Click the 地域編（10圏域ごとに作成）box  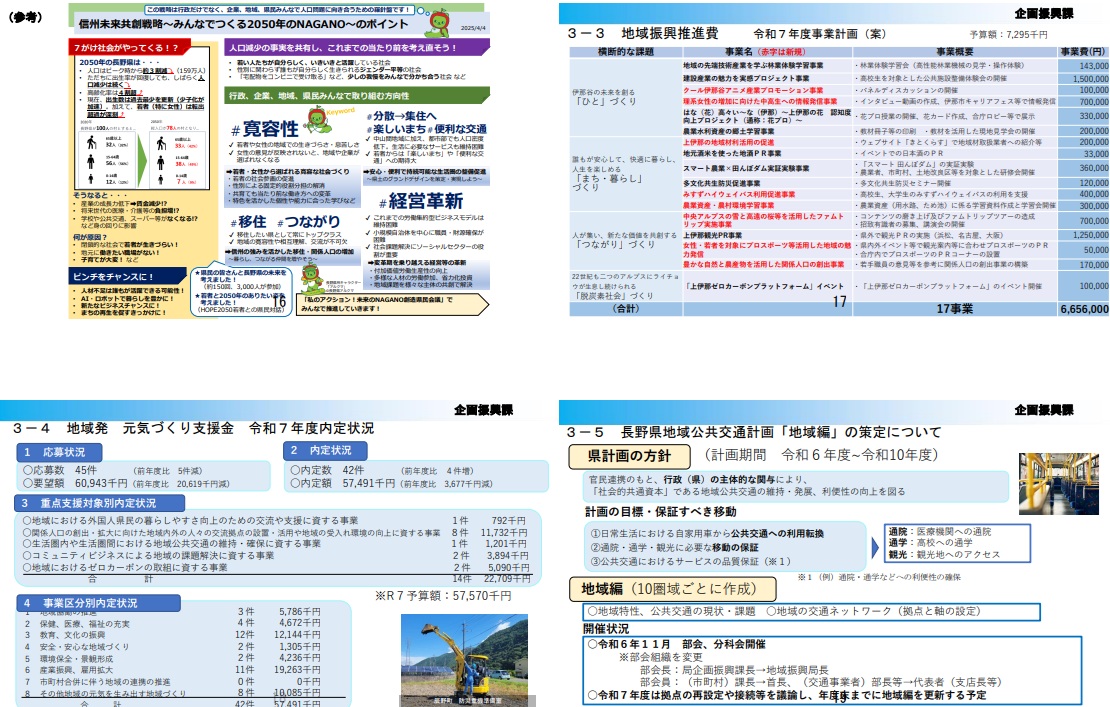[x=673, y=589]
